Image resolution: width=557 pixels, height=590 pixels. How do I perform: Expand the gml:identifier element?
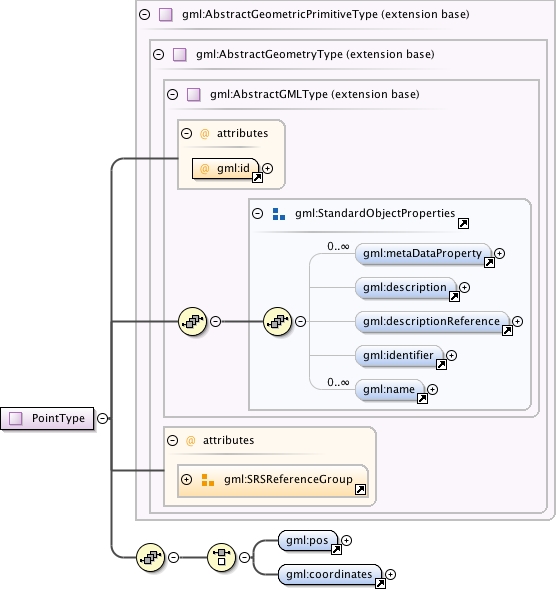(451, 355)
